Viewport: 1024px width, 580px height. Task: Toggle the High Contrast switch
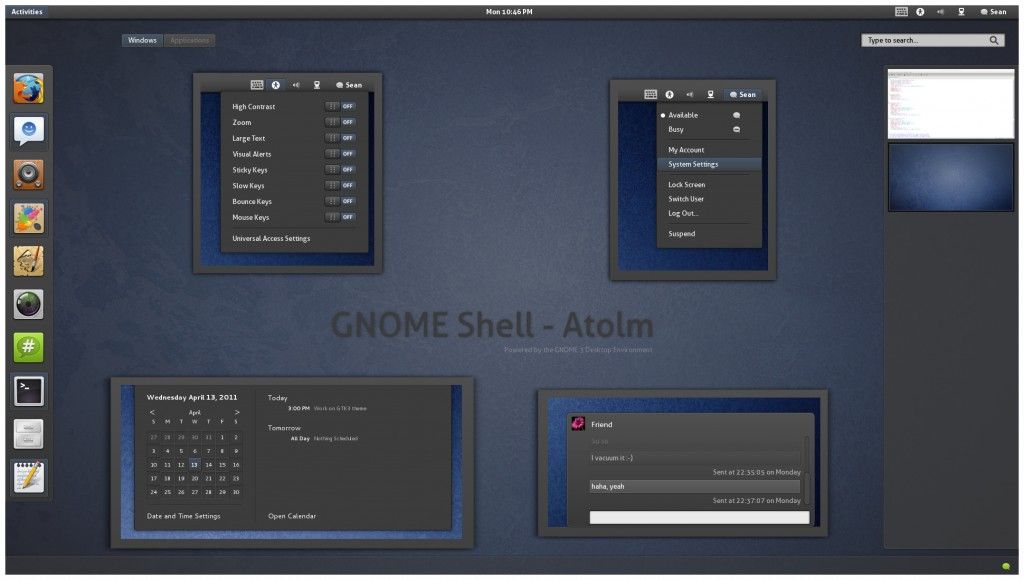click(340, 106)
